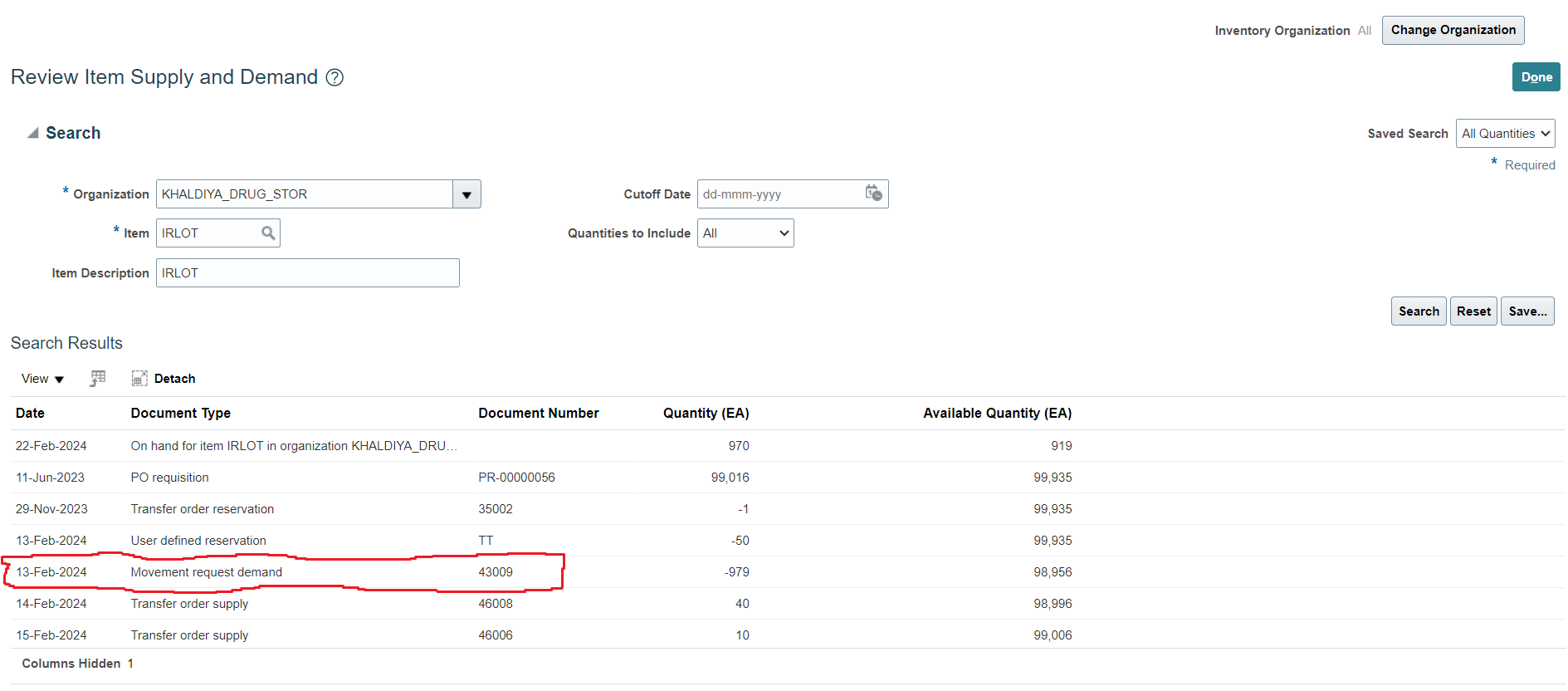This screenshot has width=1568, height=691.
Task: Open the Organization dropdown arrow
Action: [x=466, y=194]
